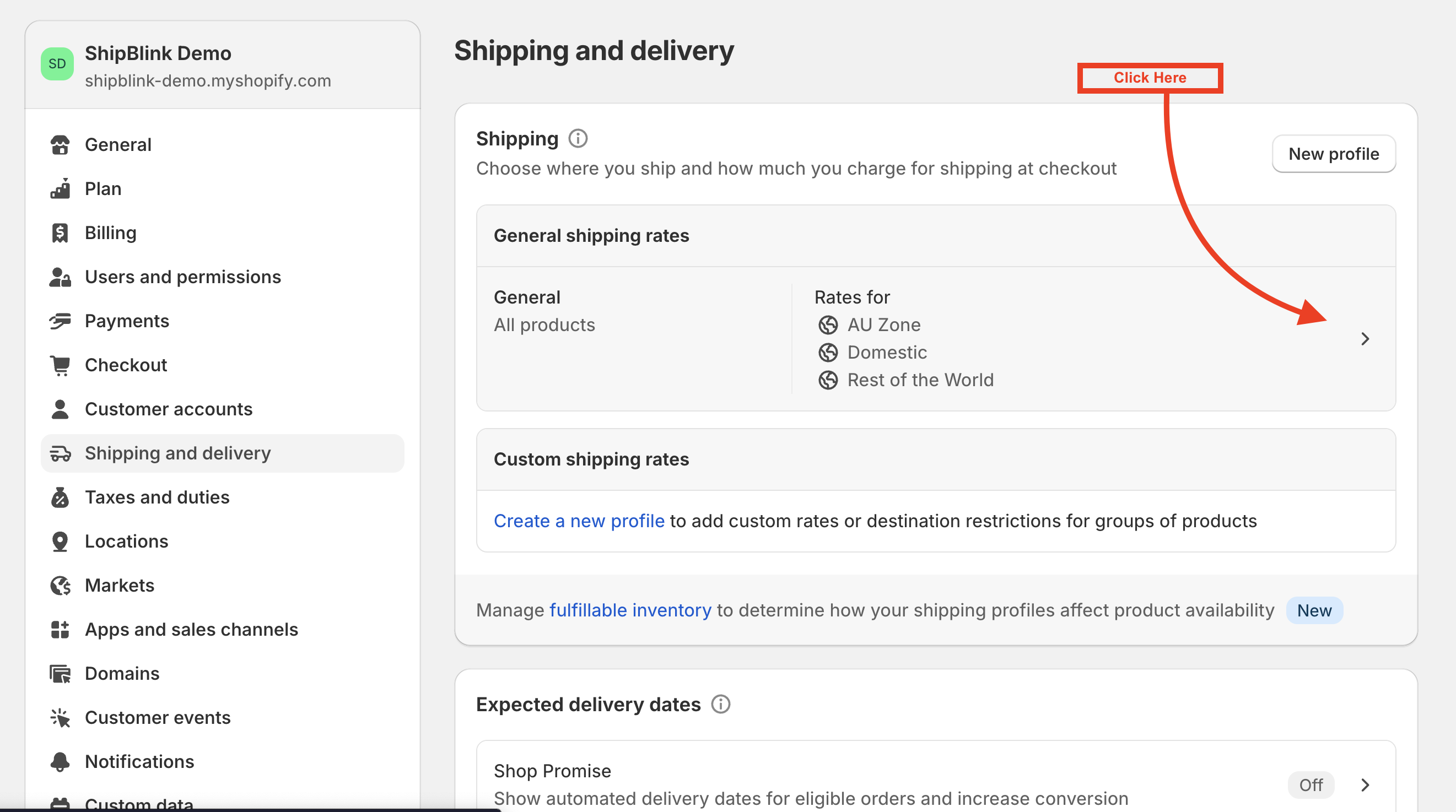Click the Rest of the World label
Image resolution: width=1456 pixels, height=812 pixels.
tap(920, 380)
